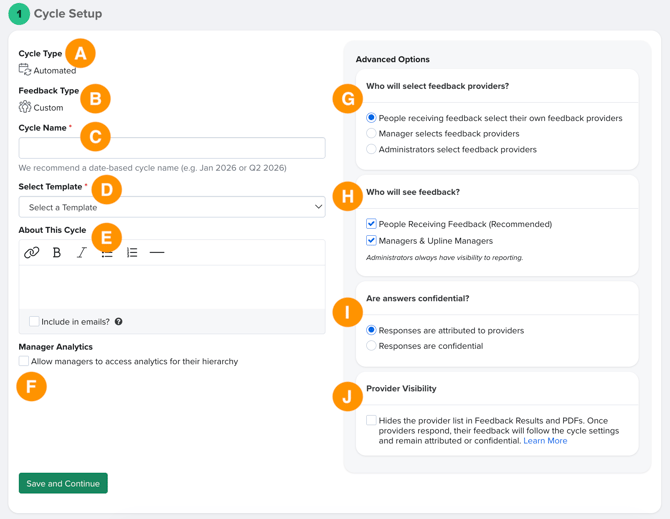670x519 pixels.
Task: Allow managers to access analytics checkbox
Action: click(x=24, y=361)
